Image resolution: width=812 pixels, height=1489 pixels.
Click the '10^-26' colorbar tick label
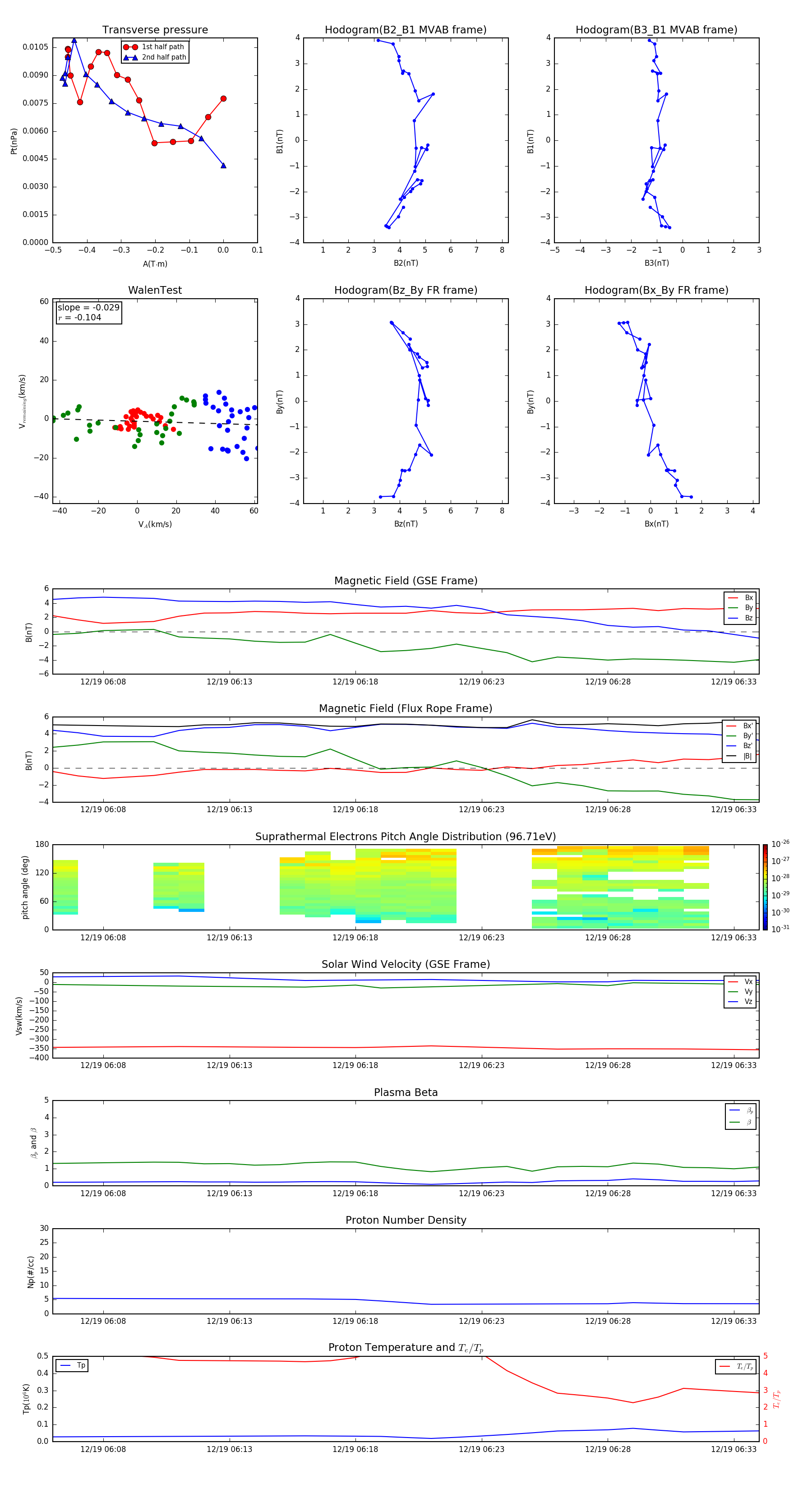click(780, 844)
